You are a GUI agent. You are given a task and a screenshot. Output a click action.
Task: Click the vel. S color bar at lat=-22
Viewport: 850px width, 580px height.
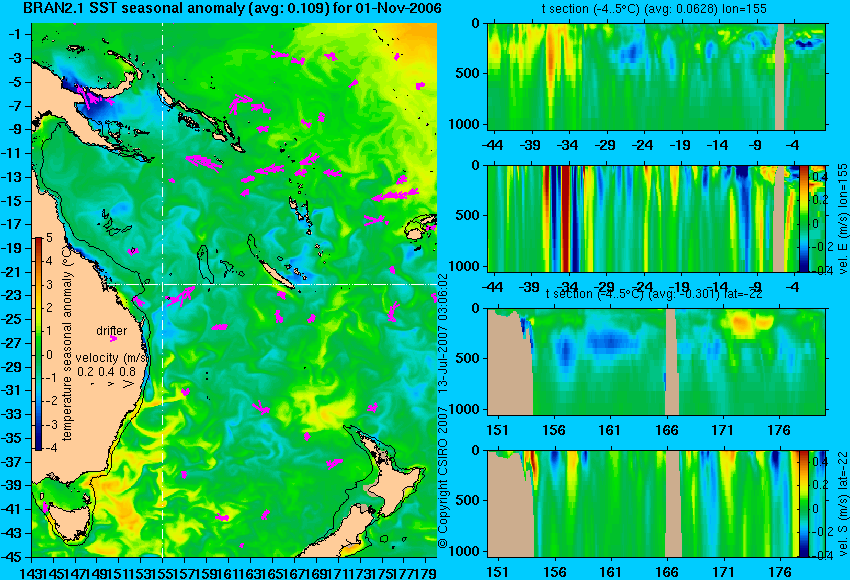(x=803, y=504)
